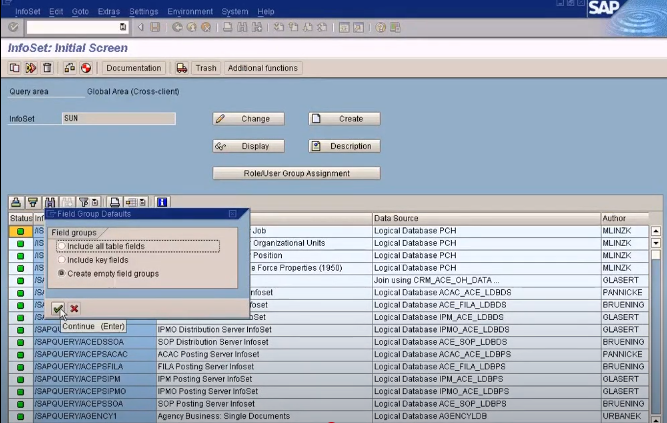Click the Copy InfoSet icon
The height and width of the screenshot is (423, 667).
(x=14, y=68)
